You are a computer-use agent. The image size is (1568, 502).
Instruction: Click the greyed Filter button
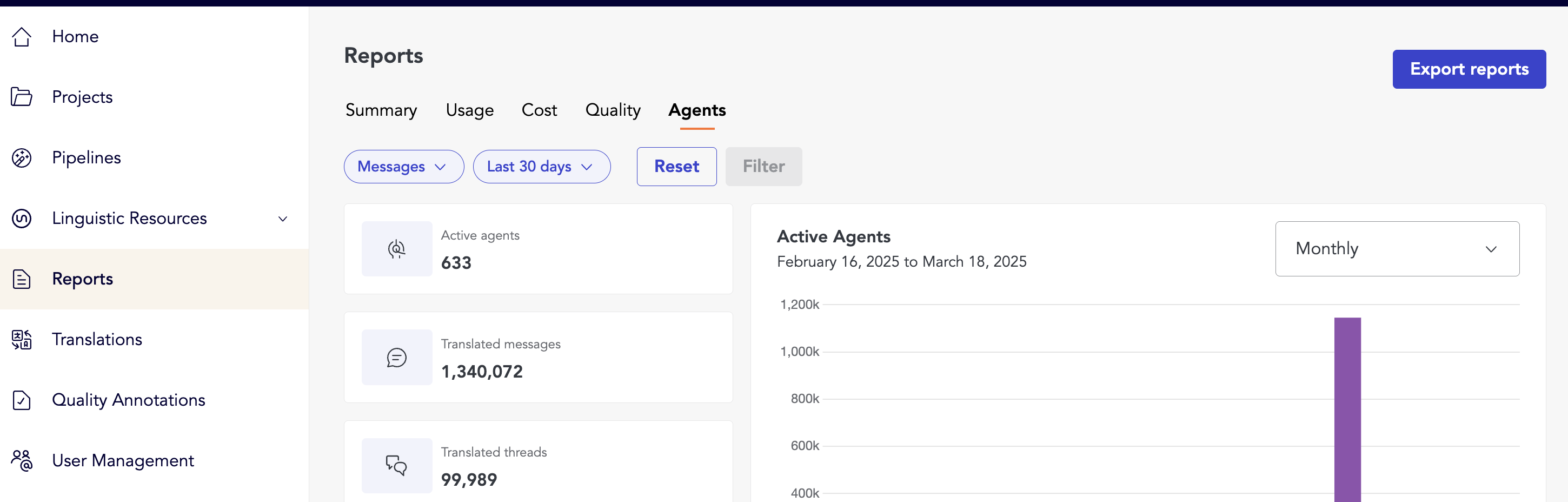coord(763,166)
